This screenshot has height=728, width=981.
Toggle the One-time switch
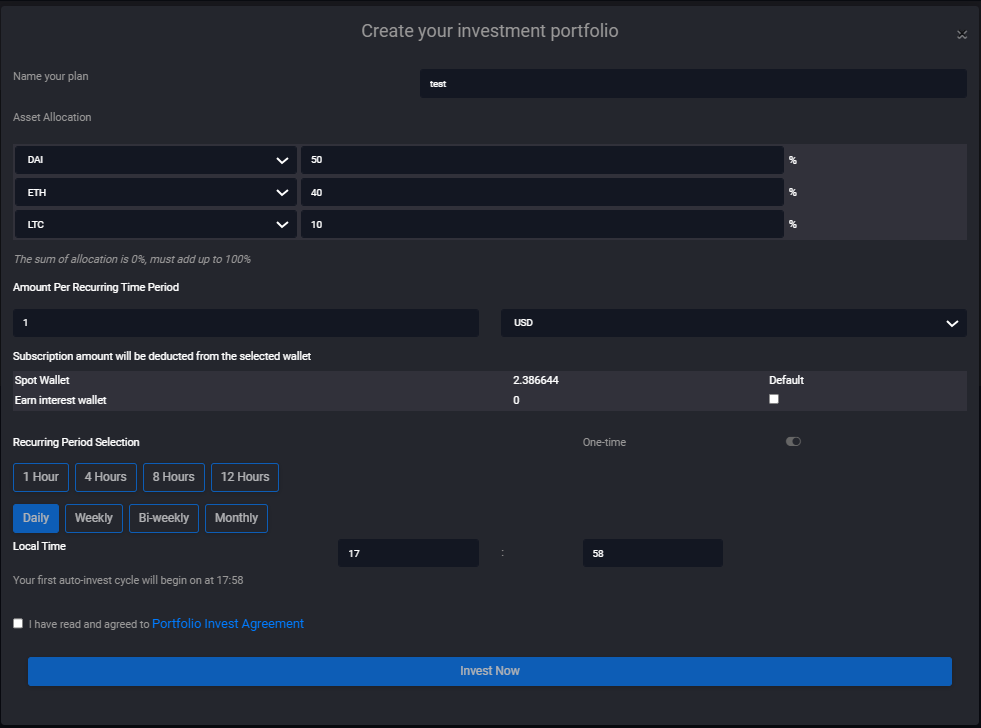point(793,442)
